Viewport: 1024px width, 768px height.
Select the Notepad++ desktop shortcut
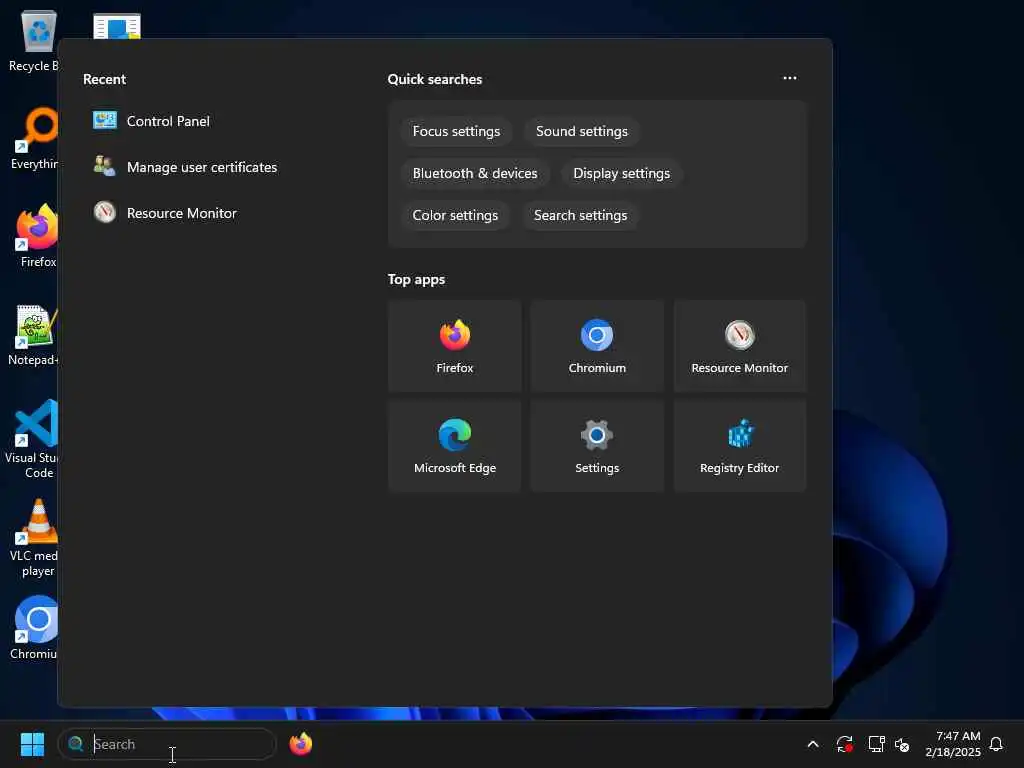click(x=33, y=334)
